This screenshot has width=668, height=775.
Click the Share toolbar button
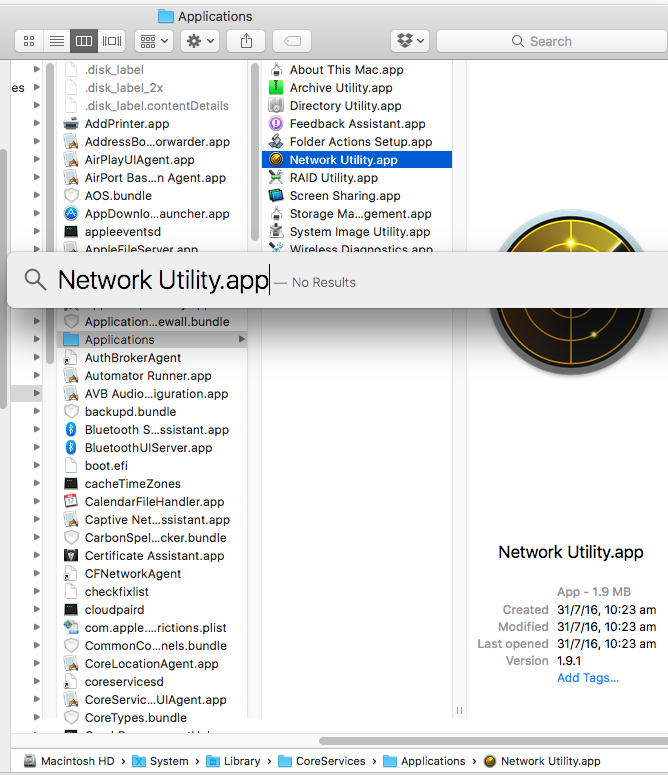tap(246, 41)
